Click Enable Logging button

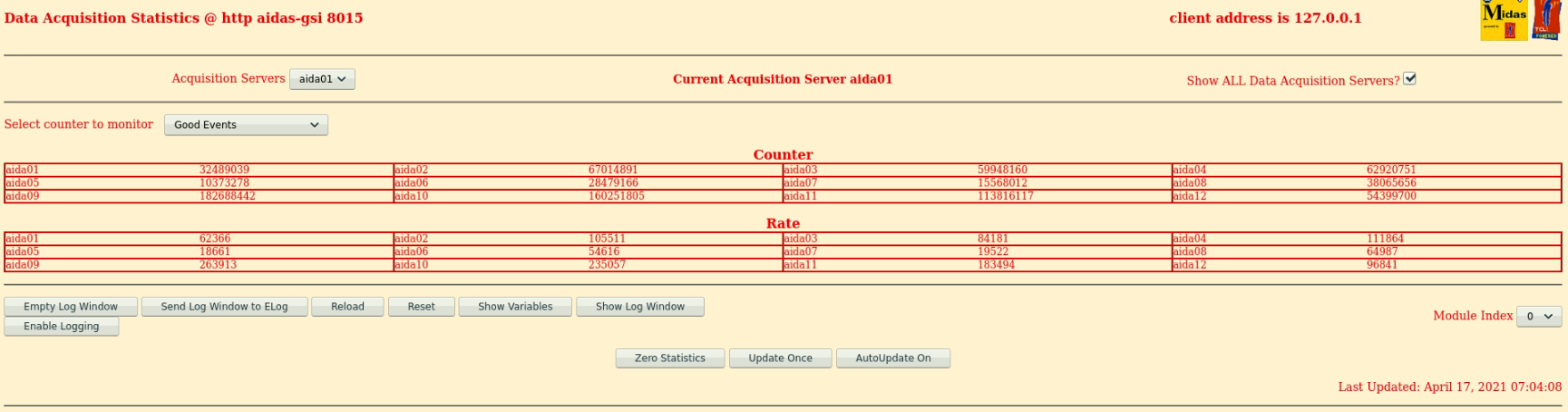pyautogui.click(x=62, y=327)
